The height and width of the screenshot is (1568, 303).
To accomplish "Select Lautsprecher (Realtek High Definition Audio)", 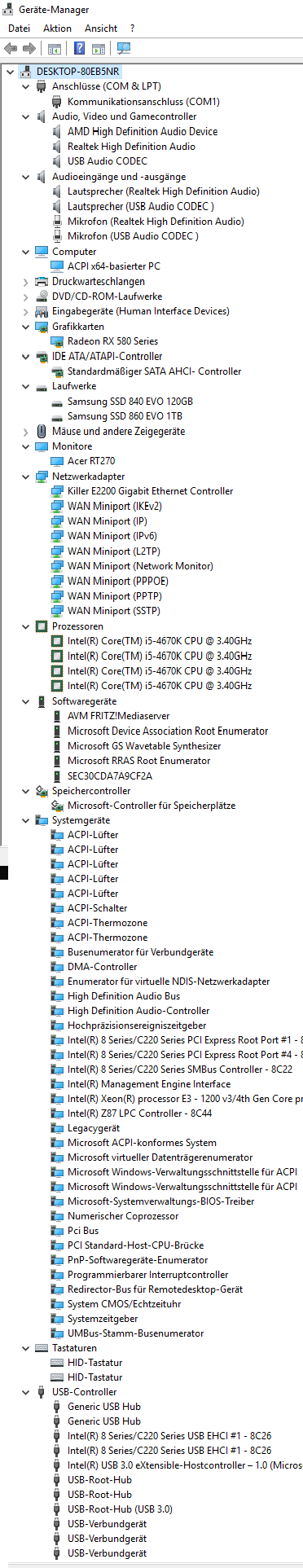I will click(x=164, y=191).
